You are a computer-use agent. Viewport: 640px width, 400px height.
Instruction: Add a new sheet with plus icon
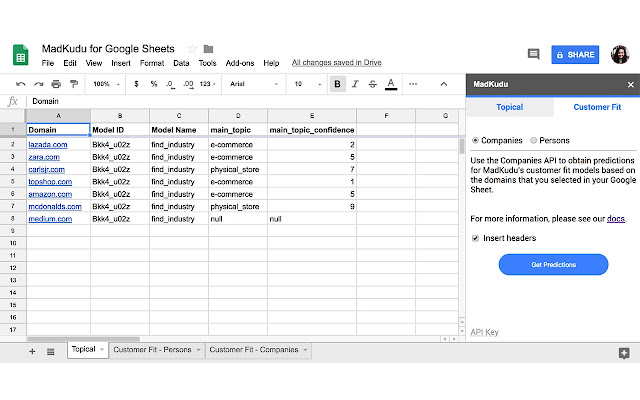pyautogui.click(x=32, y=351)
